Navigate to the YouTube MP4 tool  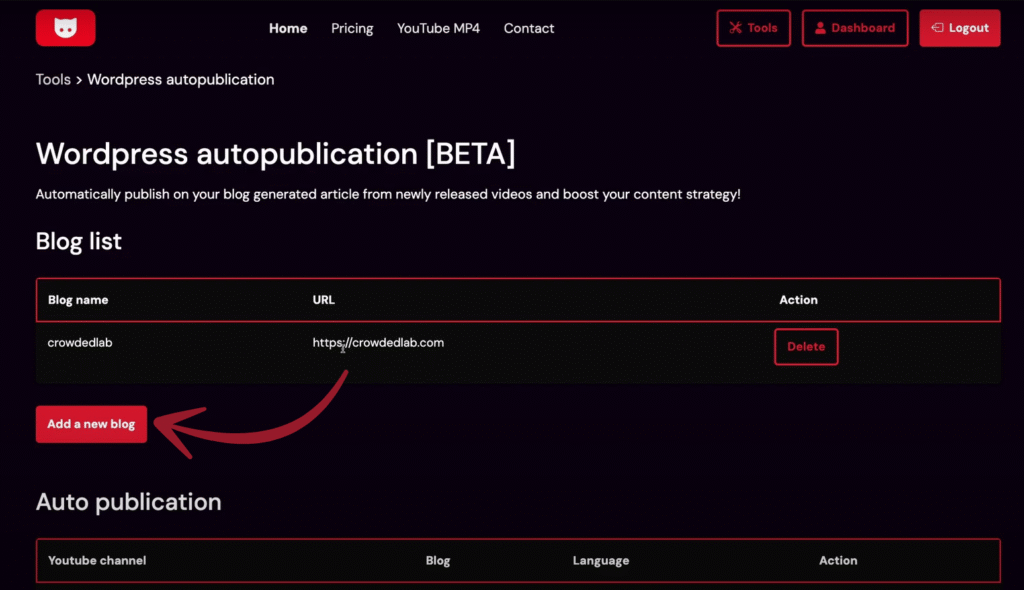coord(438,28)
